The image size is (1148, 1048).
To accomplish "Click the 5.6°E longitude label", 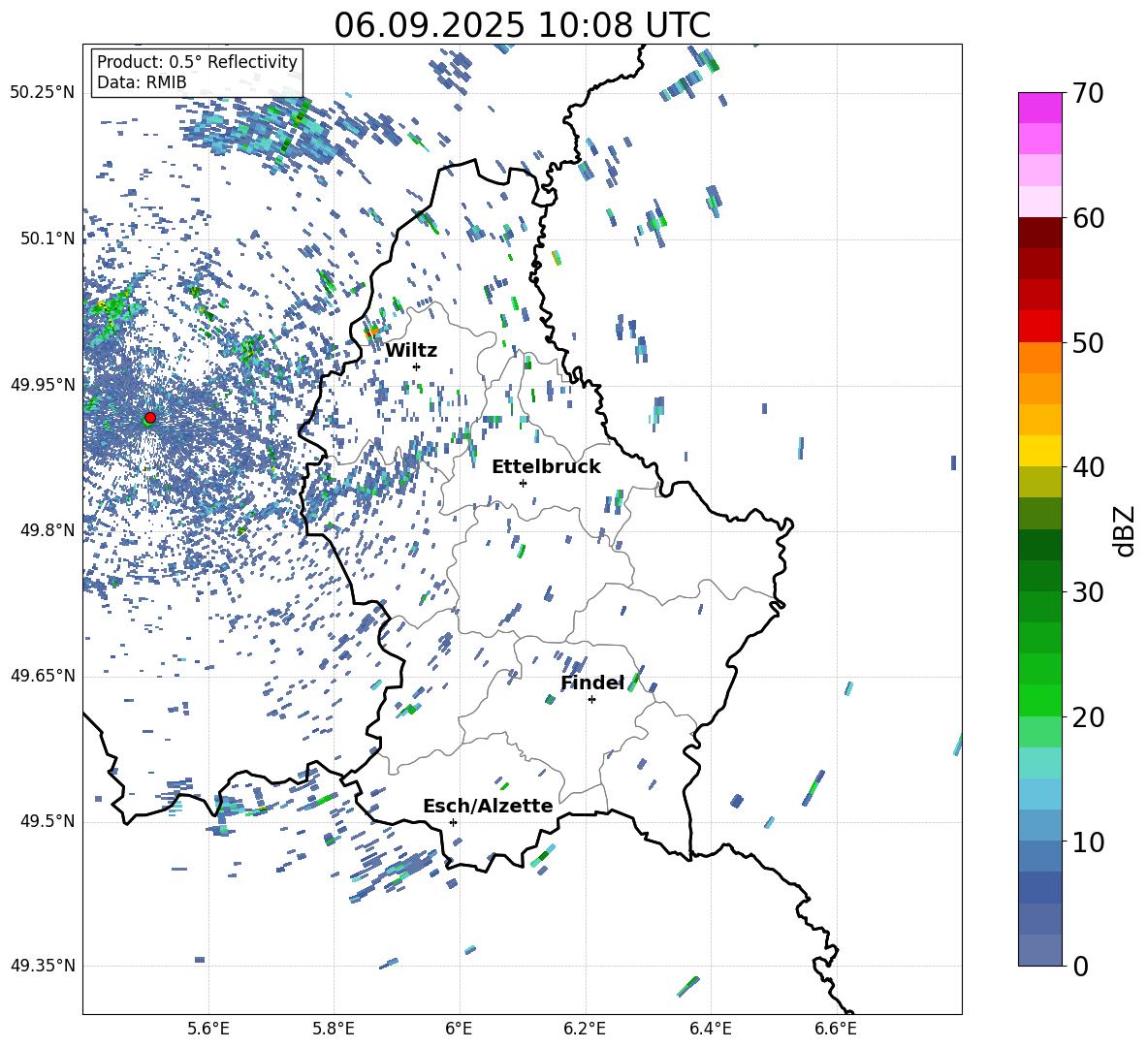I will click(208, 1029).
